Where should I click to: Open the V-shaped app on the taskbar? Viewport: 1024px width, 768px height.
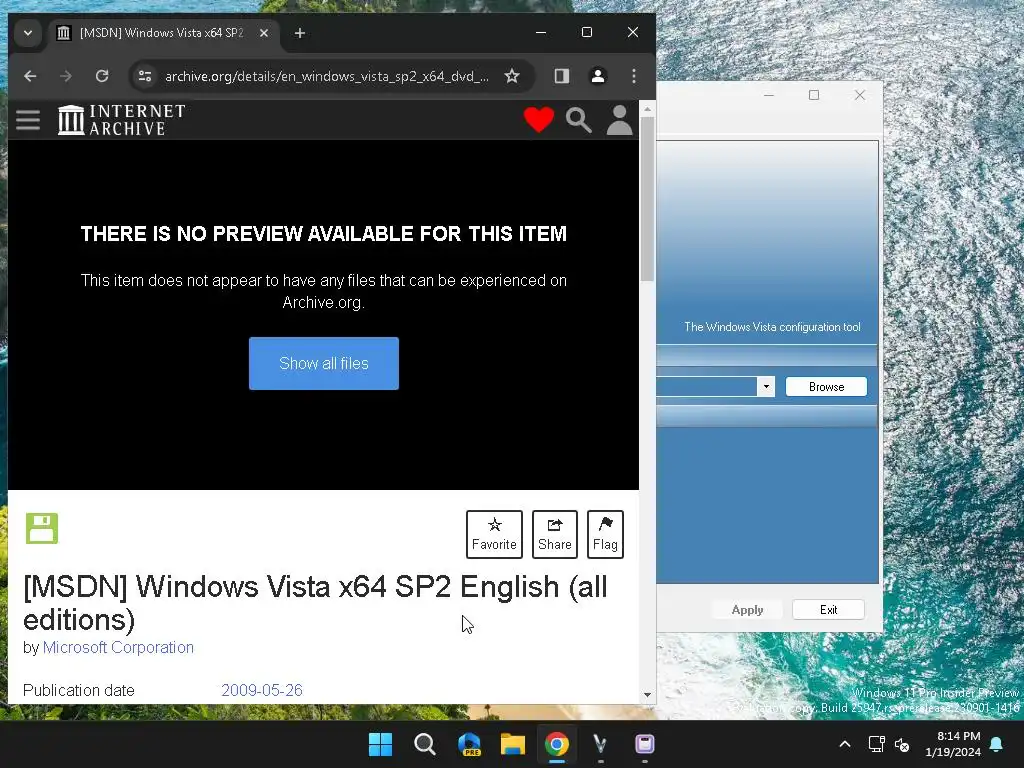pyautogui.click(x=600, y=744)
